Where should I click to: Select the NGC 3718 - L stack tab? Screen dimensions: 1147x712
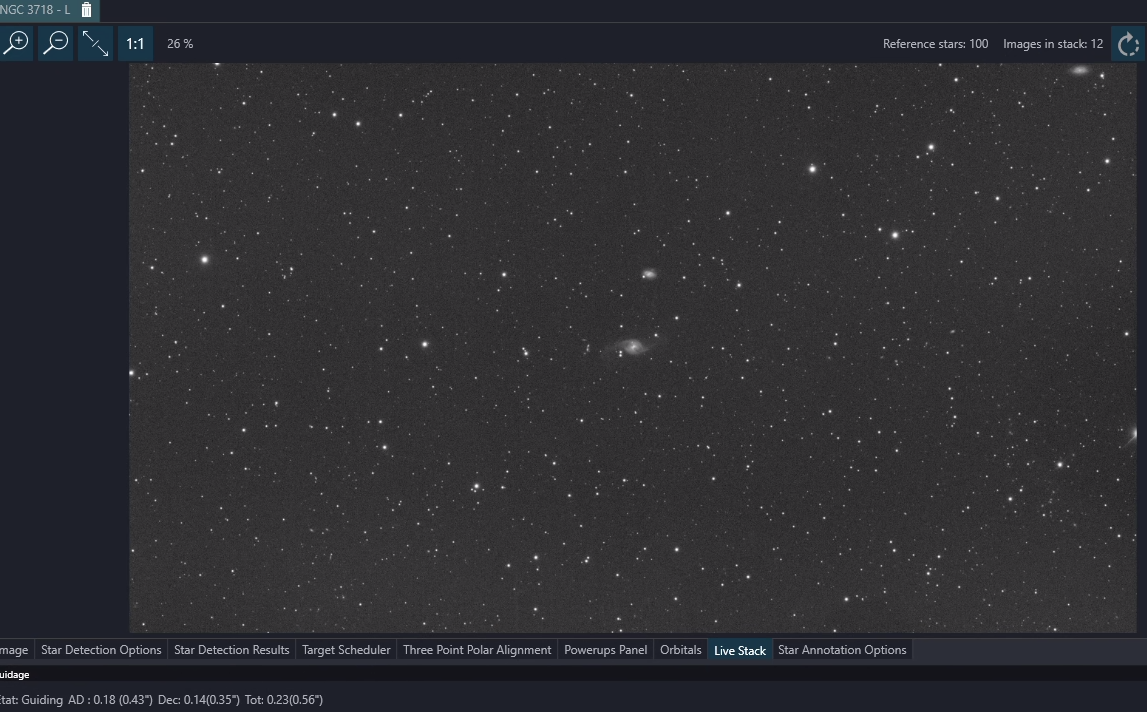pyautogui.click(x=35, y=10)
